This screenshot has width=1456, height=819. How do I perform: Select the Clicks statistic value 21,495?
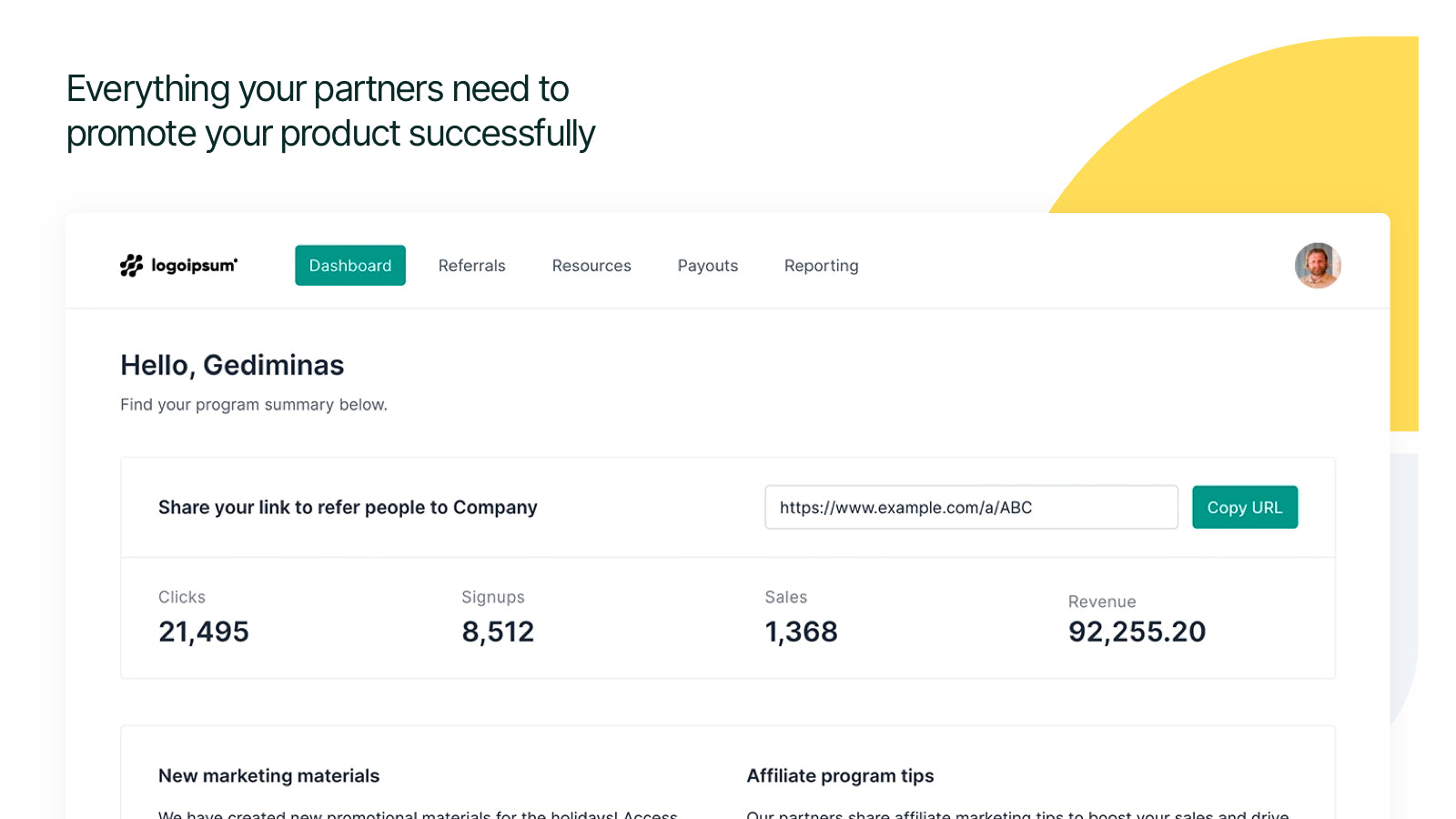coord(204,631)
